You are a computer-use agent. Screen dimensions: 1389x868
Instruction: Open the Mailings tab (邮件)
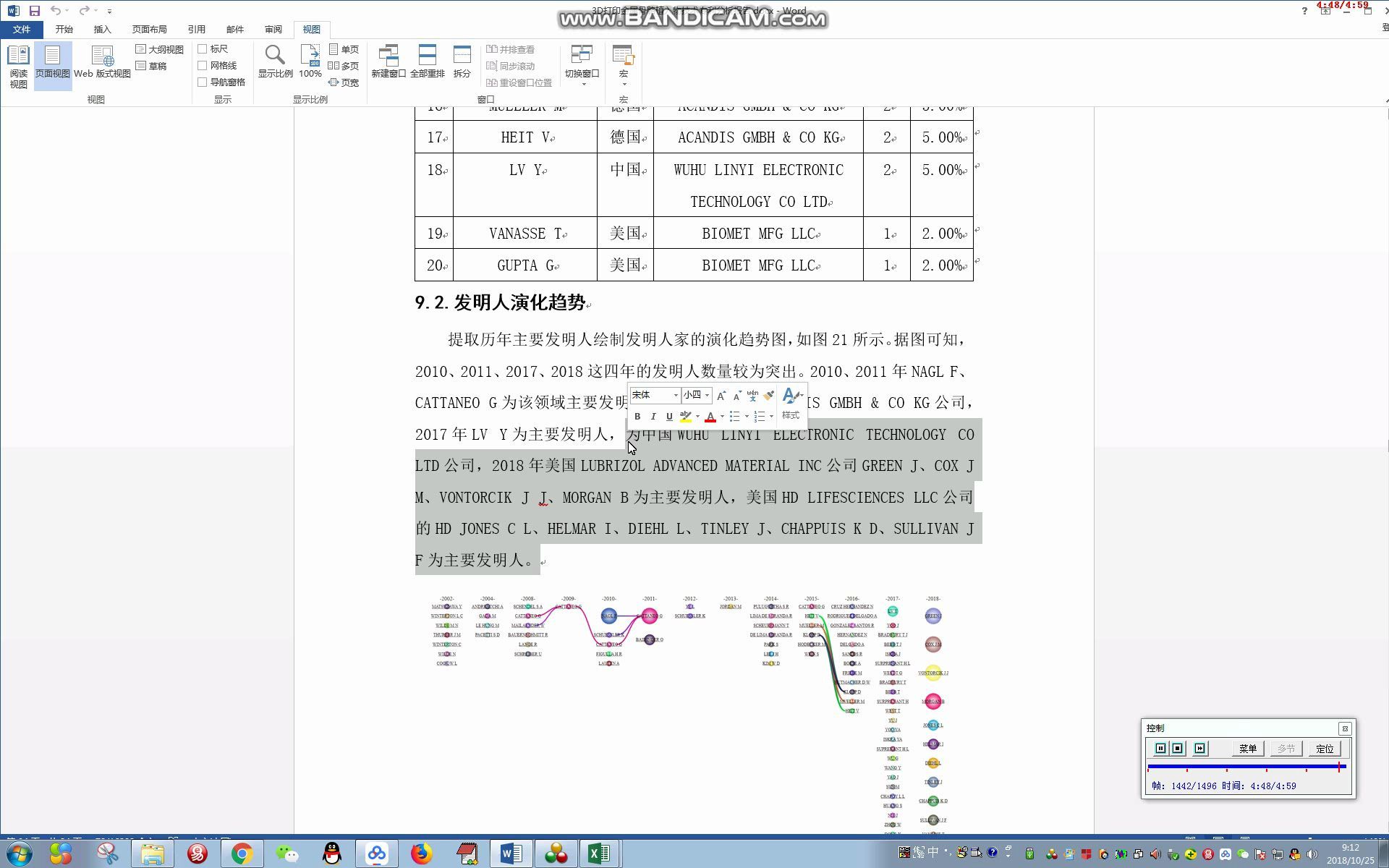click(x=235, y=30)
